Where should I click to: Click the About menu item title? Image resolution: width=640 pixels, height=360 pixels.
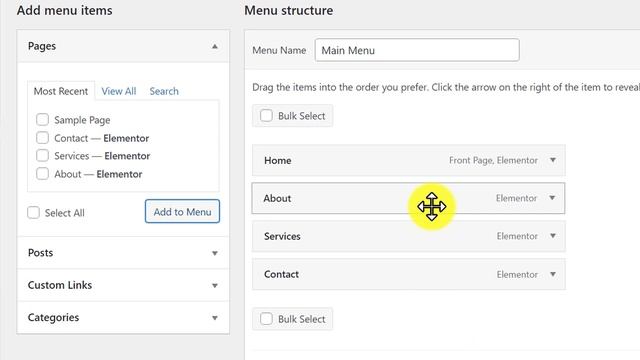point(277,198)
